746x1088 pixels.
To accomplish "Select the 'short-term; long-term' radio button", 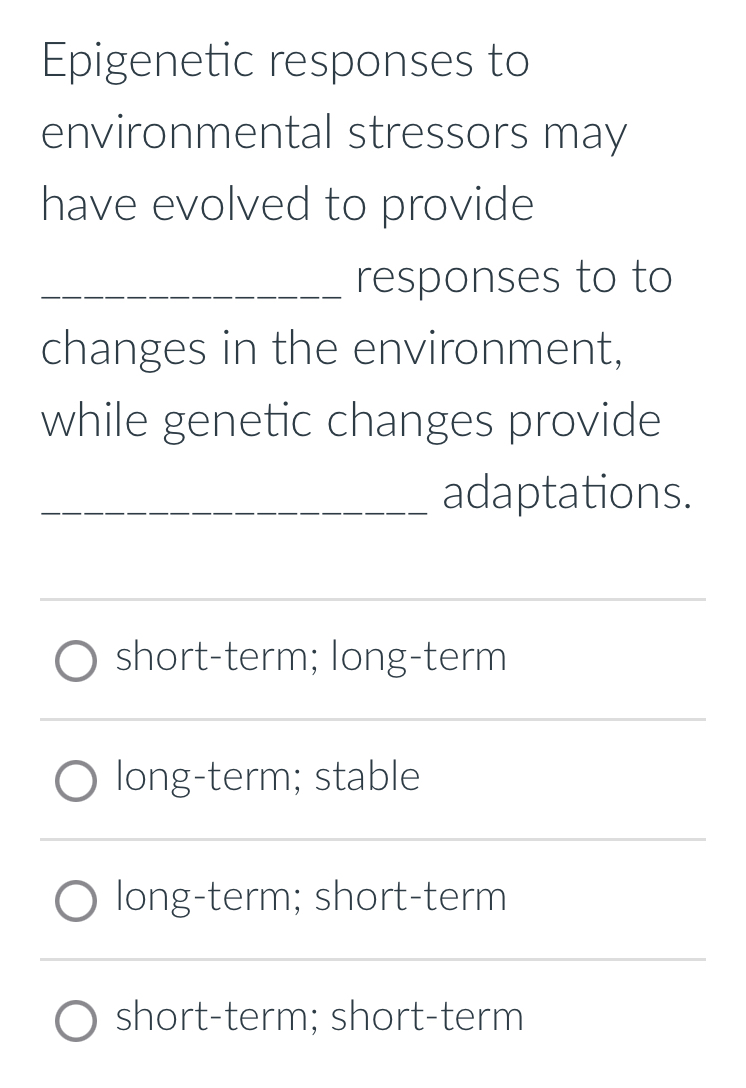I will [x=76, y=661].
